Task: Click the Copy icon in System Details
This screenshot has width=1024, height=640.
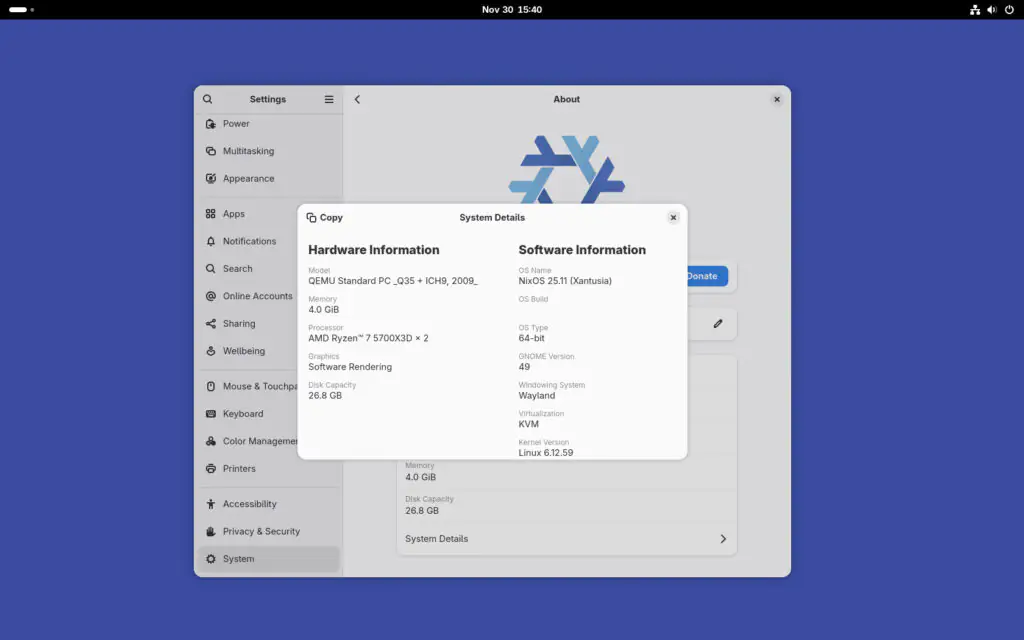Action: tap(312, 218)
